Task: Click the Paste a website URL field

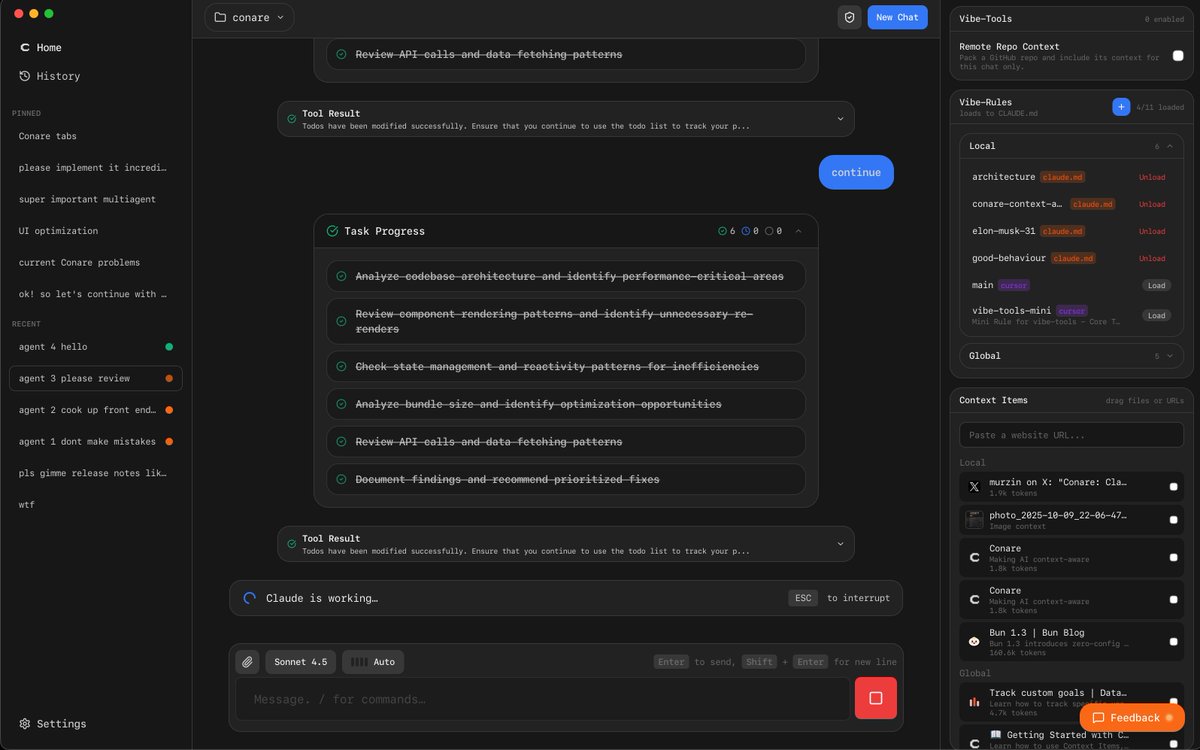Action: pos(1071,435)
